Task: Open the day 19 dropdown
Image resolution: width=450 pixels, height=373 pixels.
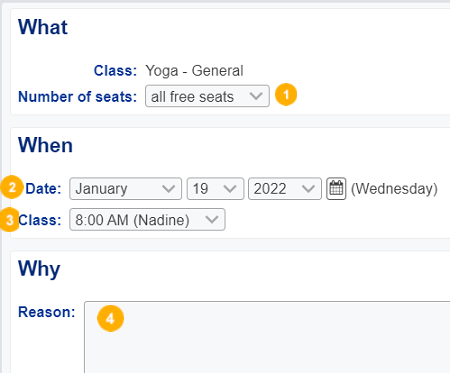Action: [215, 189]
